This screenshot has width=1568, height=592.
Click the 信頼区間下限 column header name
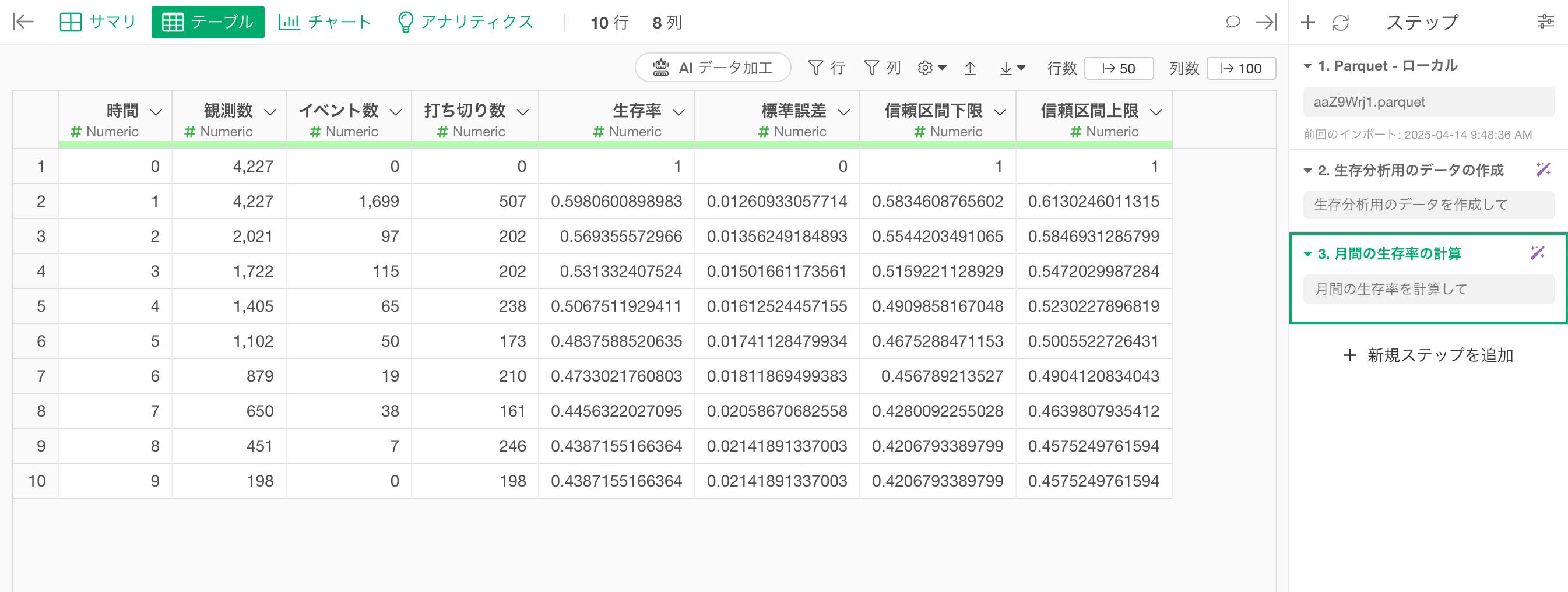tap(934, 111)
